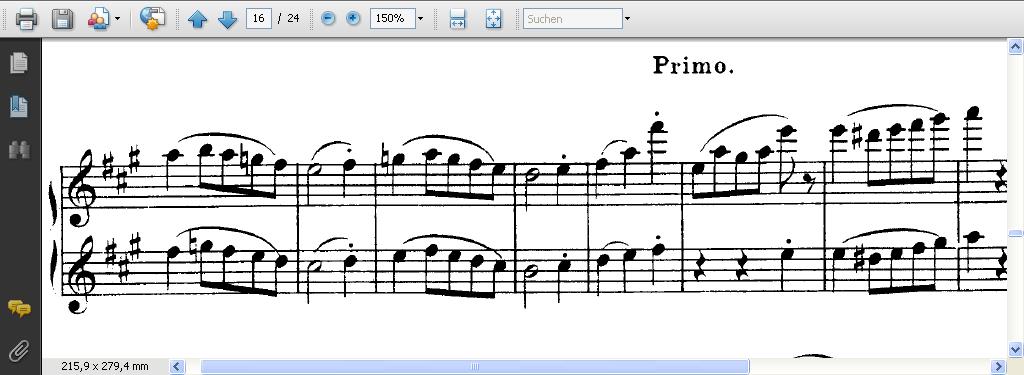Open the binoculars search panel icon
The image size is (1024, 375).
click(19, 150)
